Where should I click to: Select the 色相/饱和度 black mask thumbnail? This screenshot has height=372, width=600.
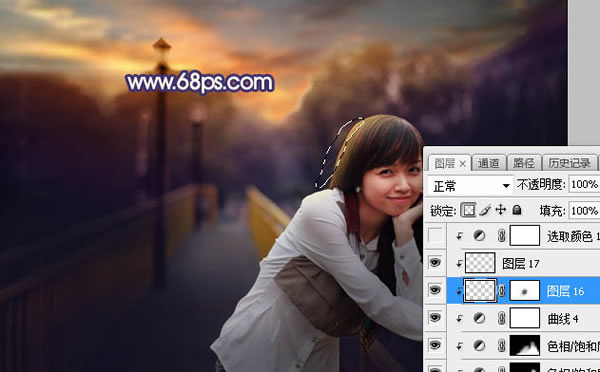point(525,346)
